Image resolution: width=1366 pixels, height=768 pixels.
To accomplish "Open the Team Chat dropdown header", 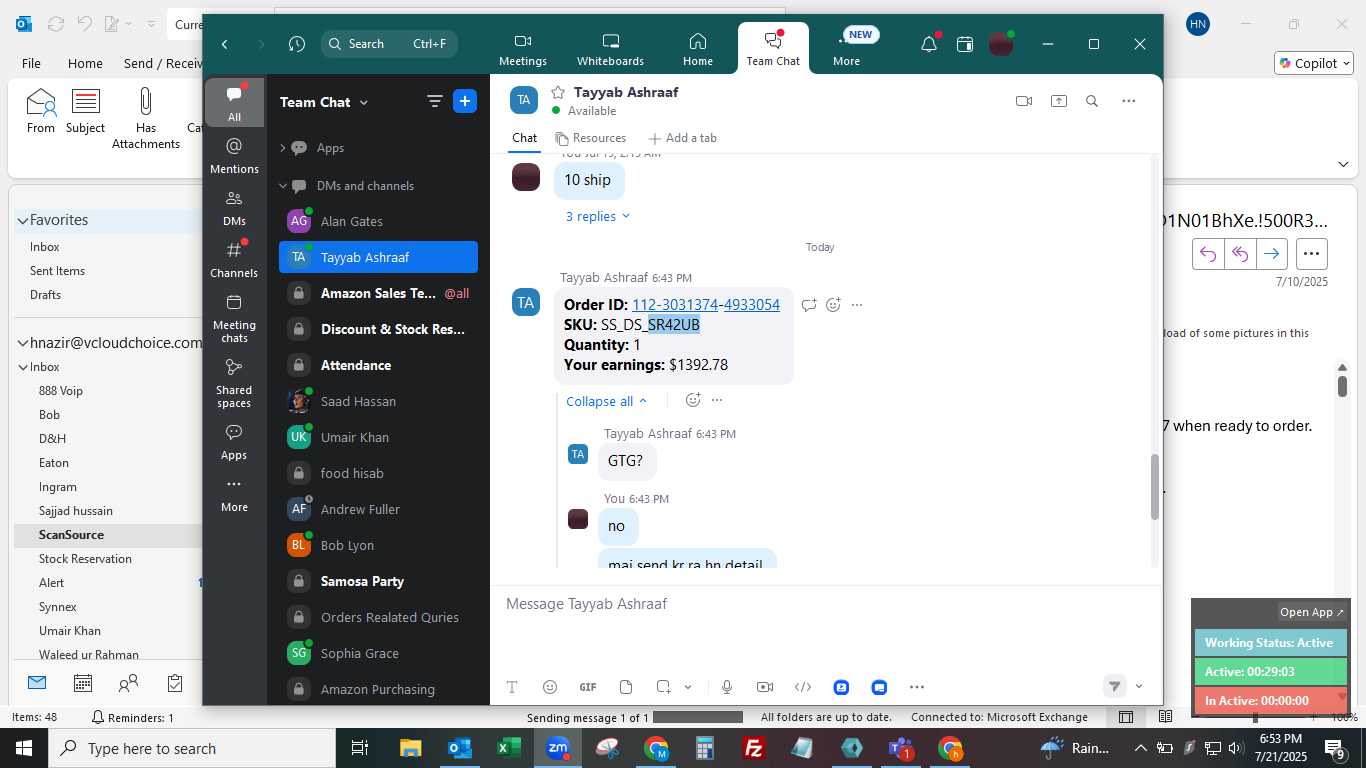I will click(324, 102).
